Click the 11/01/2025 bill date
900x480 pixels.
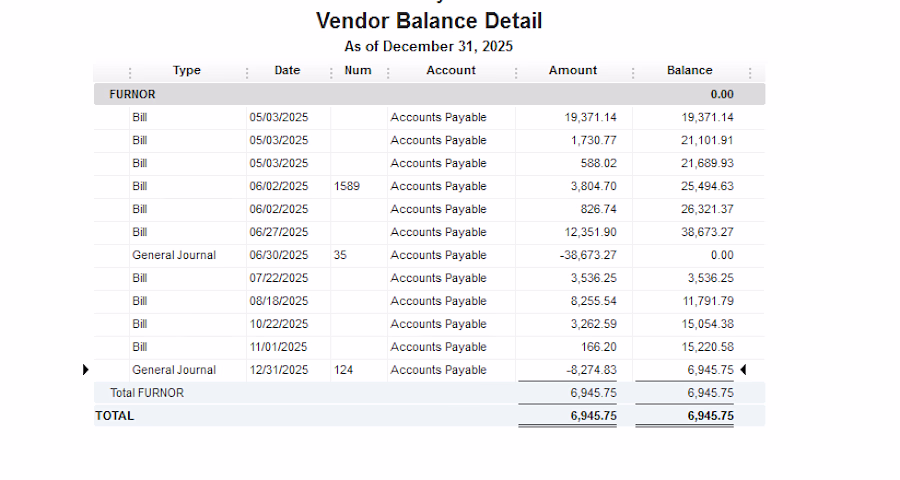tap(278, 347)
